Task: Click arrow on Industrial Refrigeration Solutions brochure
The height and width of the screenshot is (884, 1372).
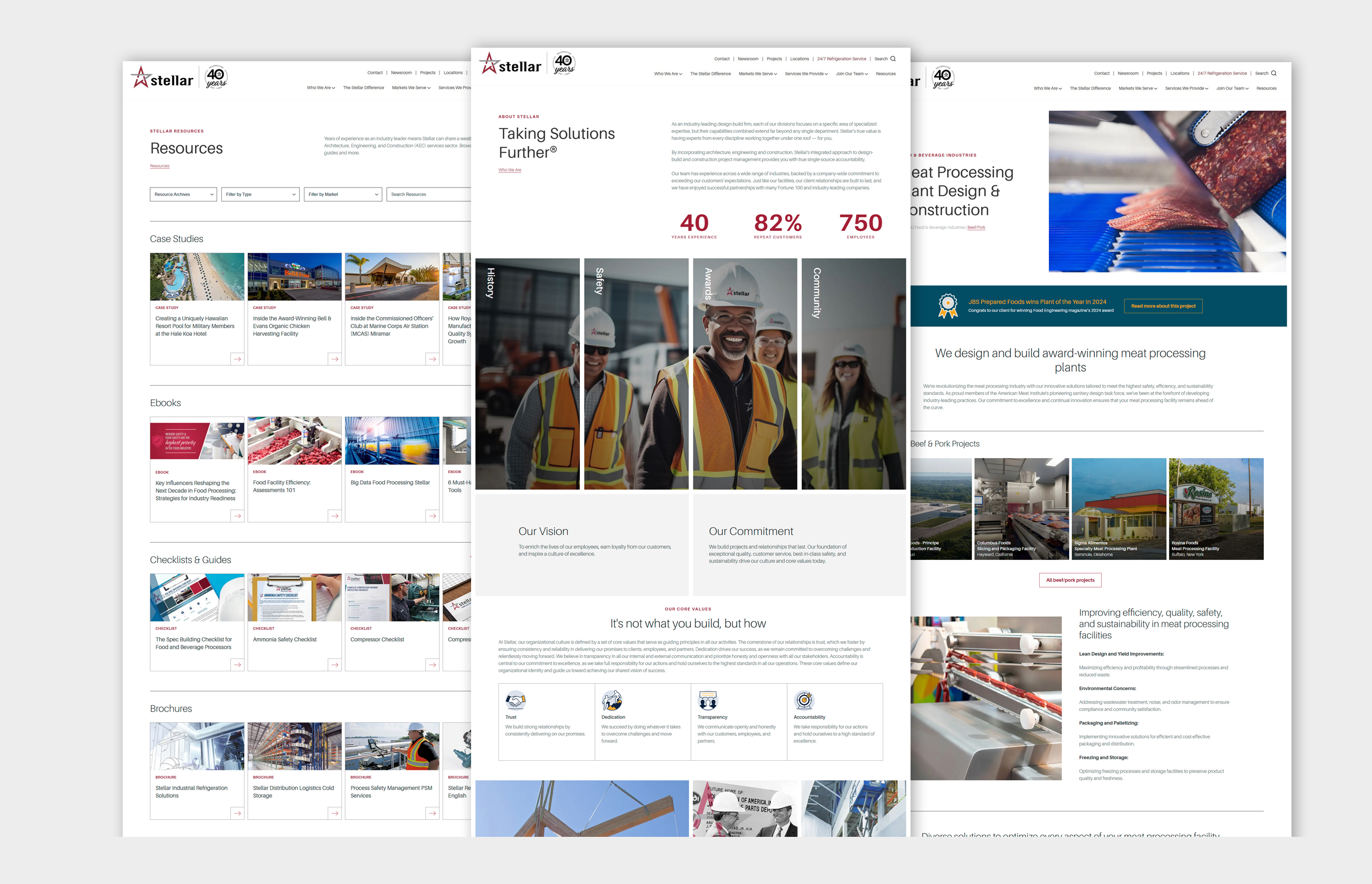Action: [x=237, y=813]
